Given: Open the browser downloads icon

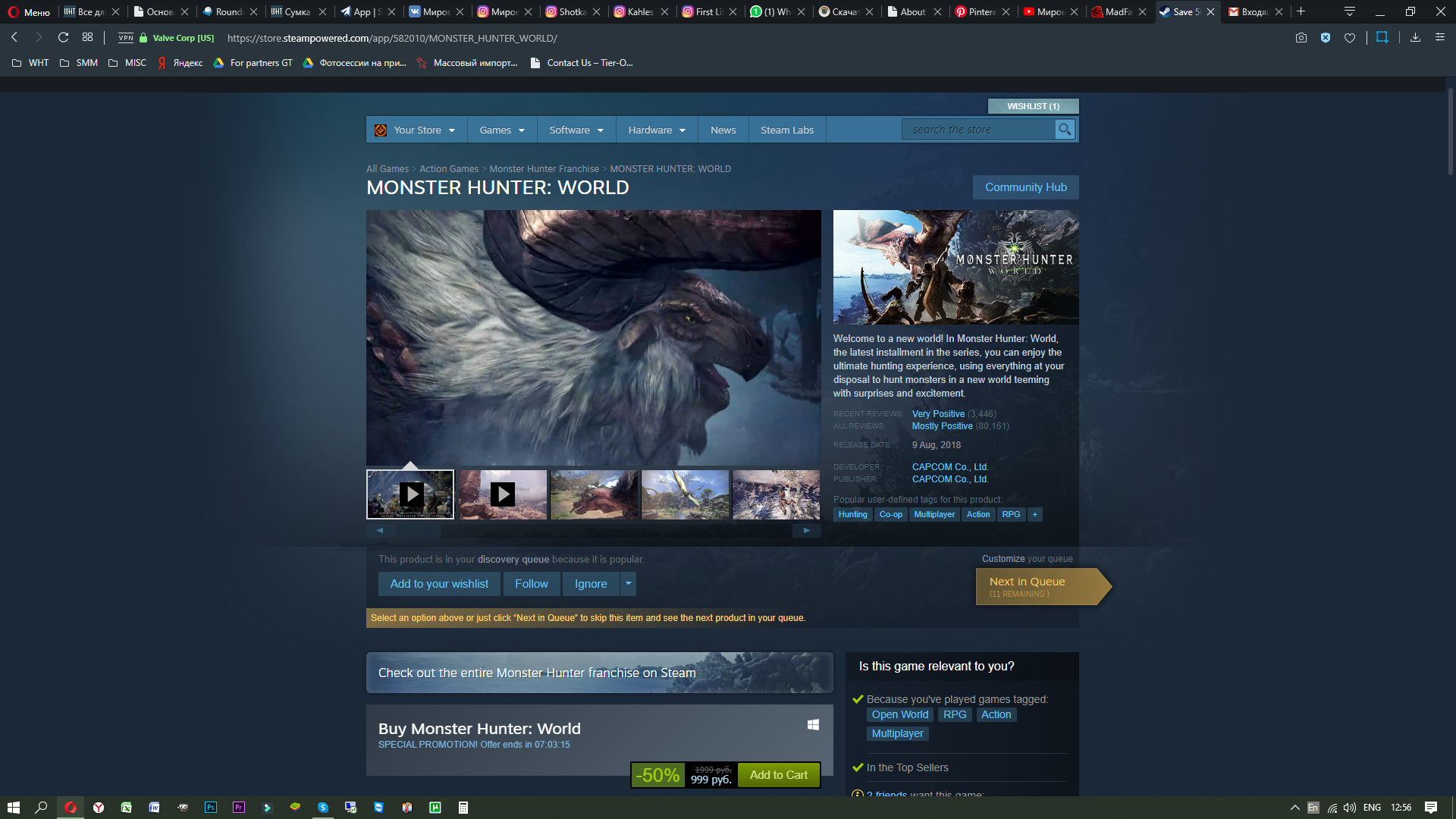Looking at the screenshot, I should pyautogui.click(x=1415, y=38).
